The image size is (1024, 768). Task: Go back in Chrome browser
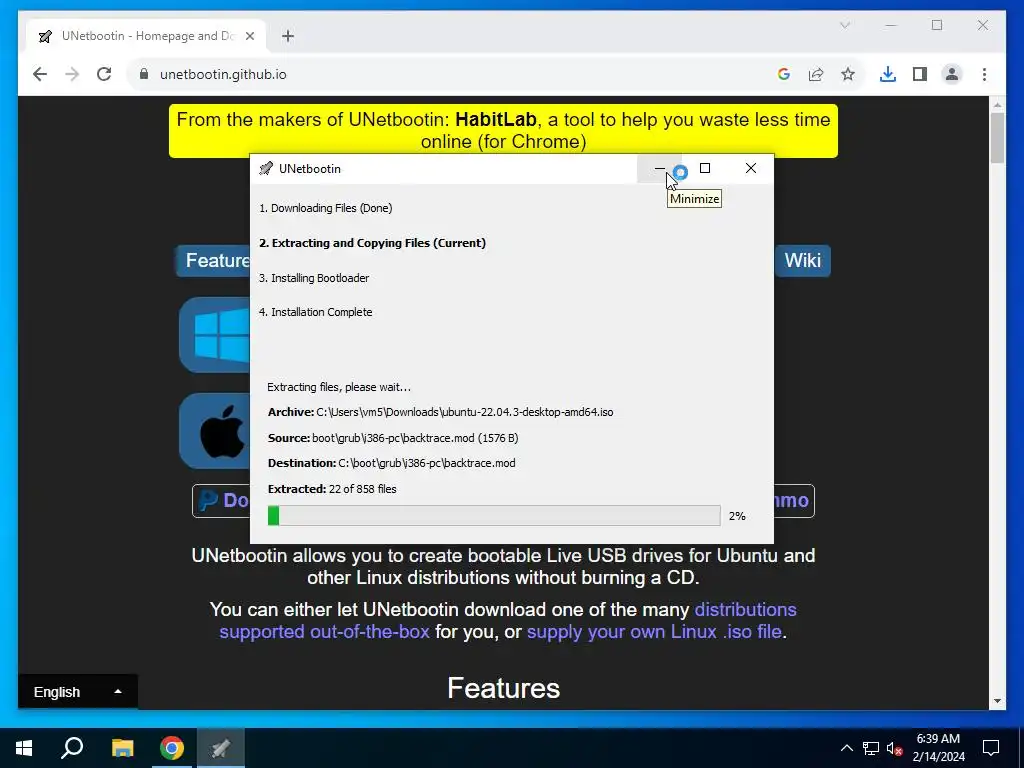point(40,74)
